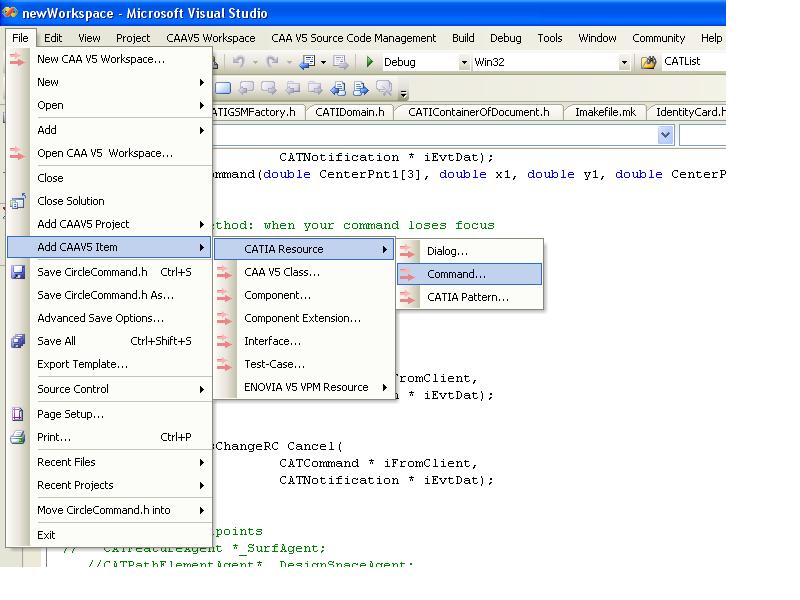The image size is (800, 600).
Task: Open the View menu
Action: 89,38
